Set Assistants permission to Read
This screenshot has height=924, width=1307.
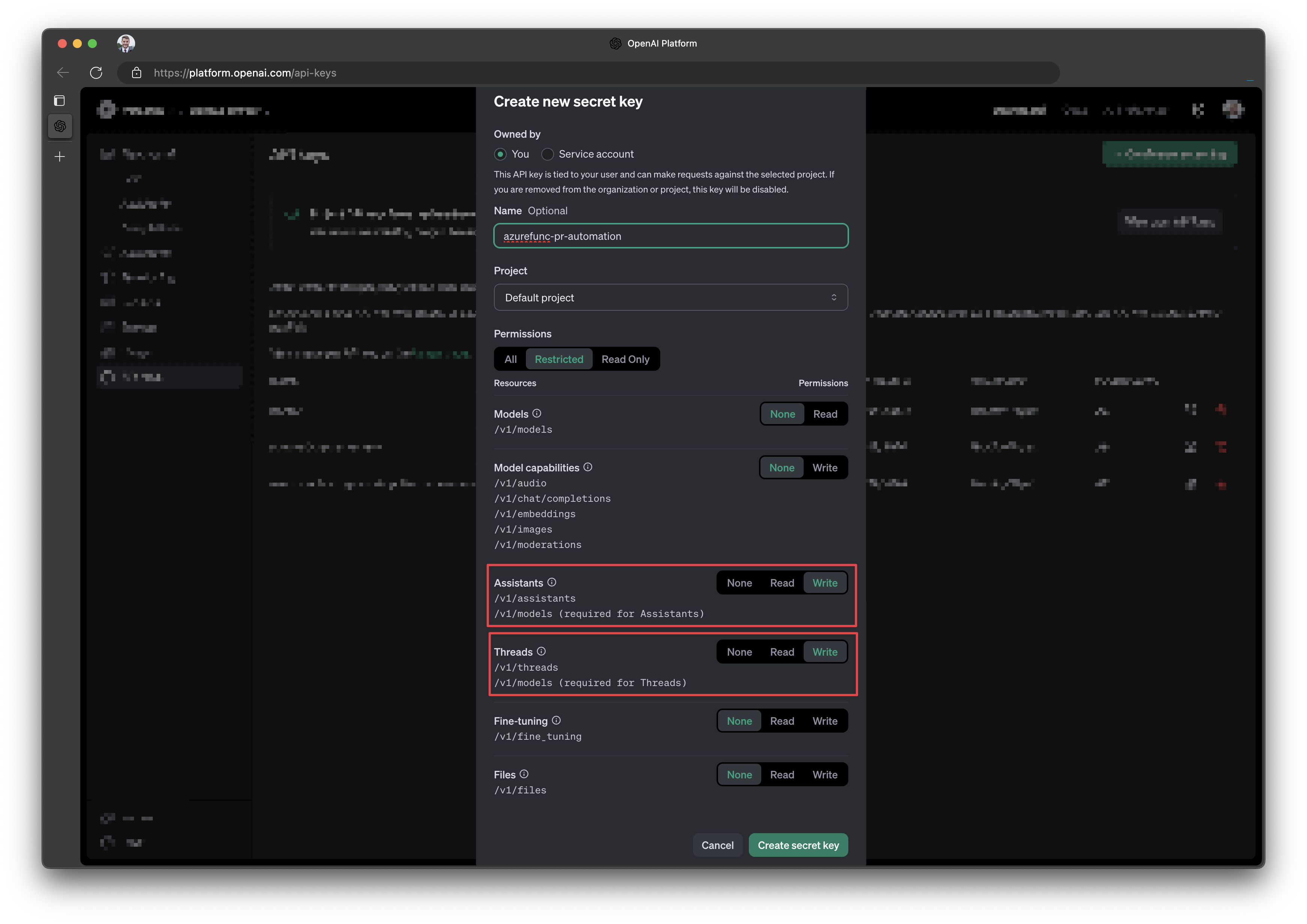(781, 583)
